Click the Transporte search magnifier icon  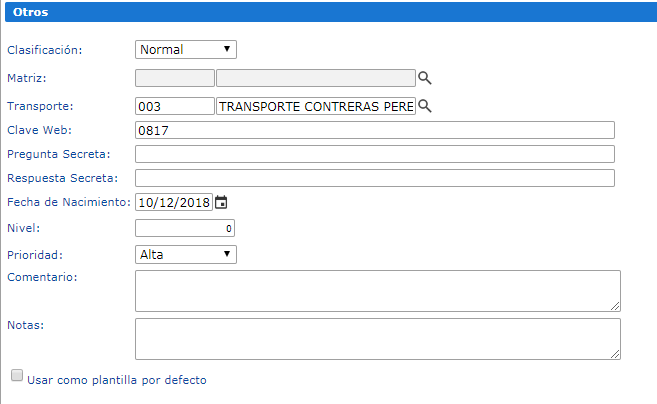click(424, 106)
